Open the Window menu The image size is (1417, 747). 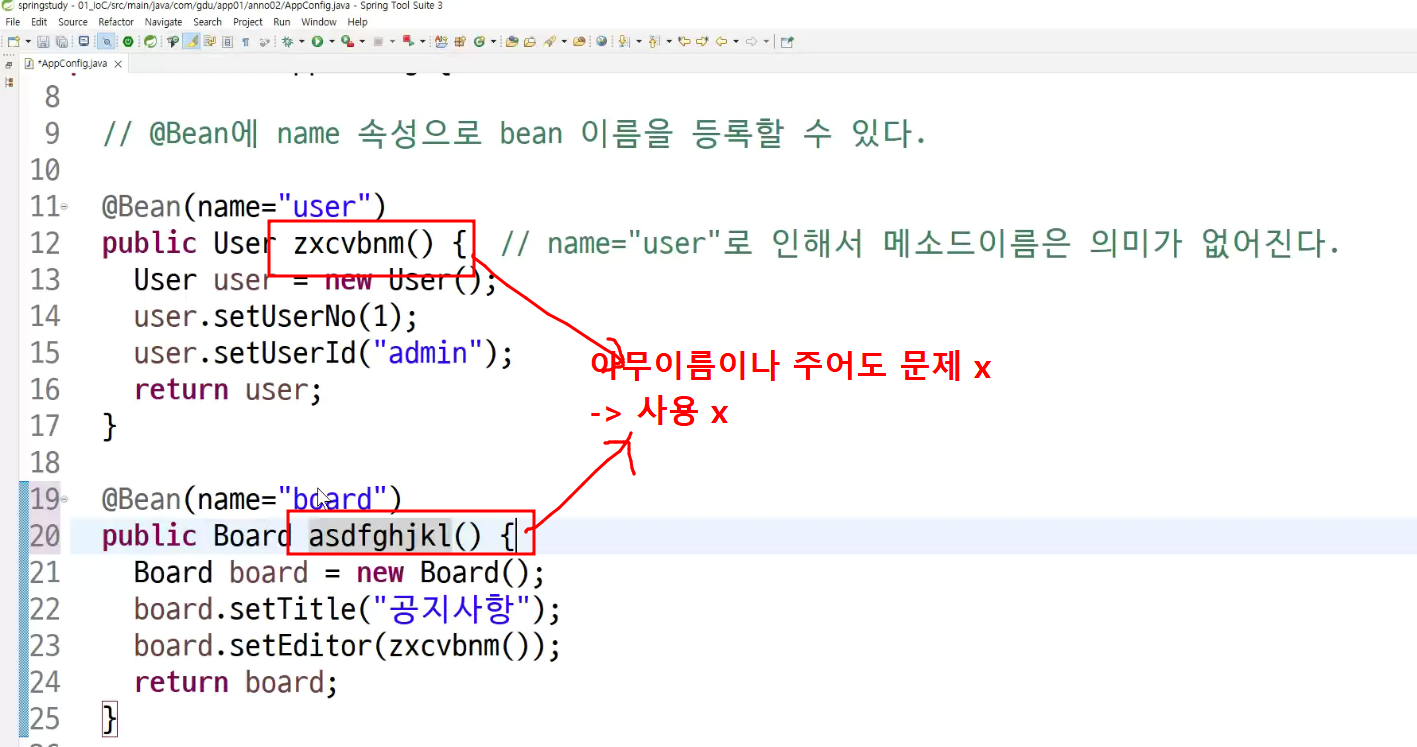pyautogui.click(x=319, y=22)
